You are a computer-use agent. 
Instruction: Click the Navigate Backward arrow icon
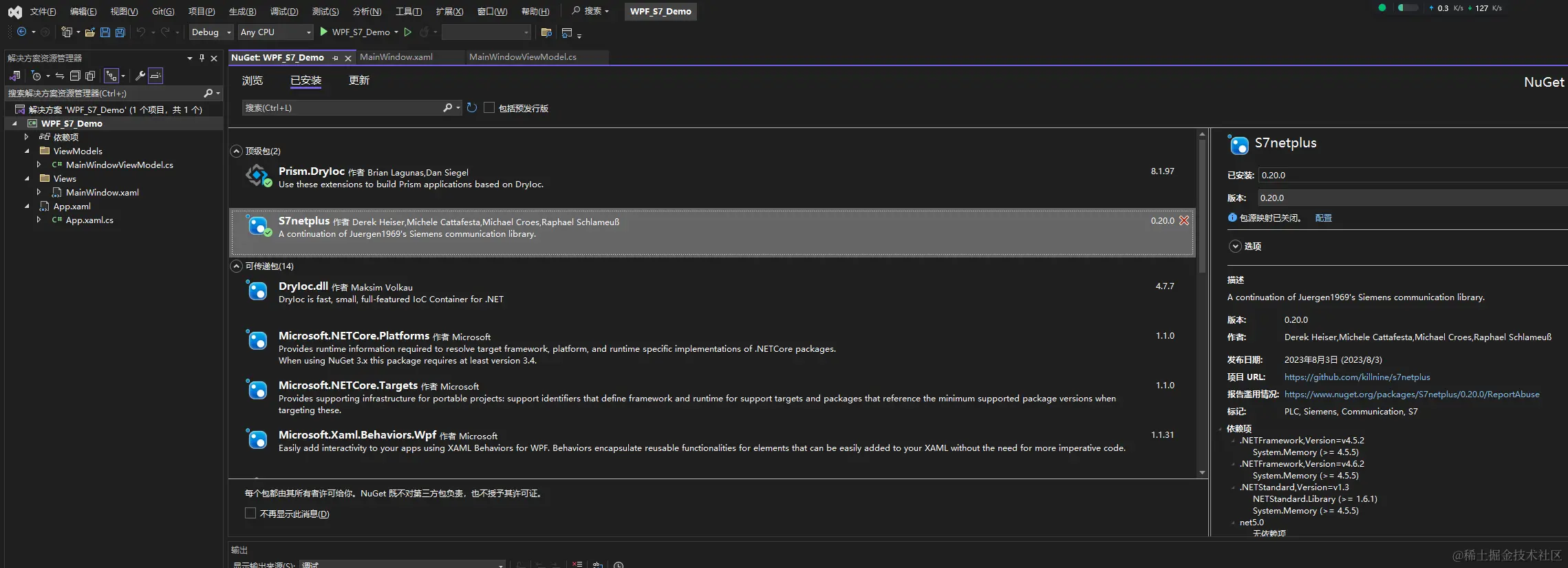[22, 32]
